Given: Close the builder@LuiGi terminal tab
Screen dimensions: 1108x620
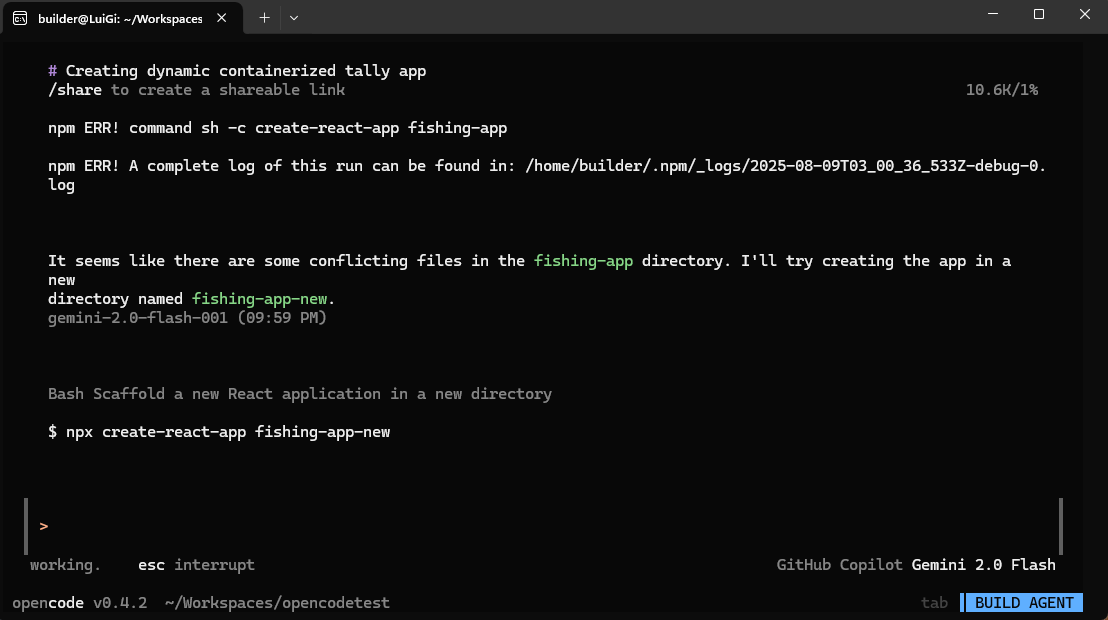Looking at the screenshot, I should point(222,18).
